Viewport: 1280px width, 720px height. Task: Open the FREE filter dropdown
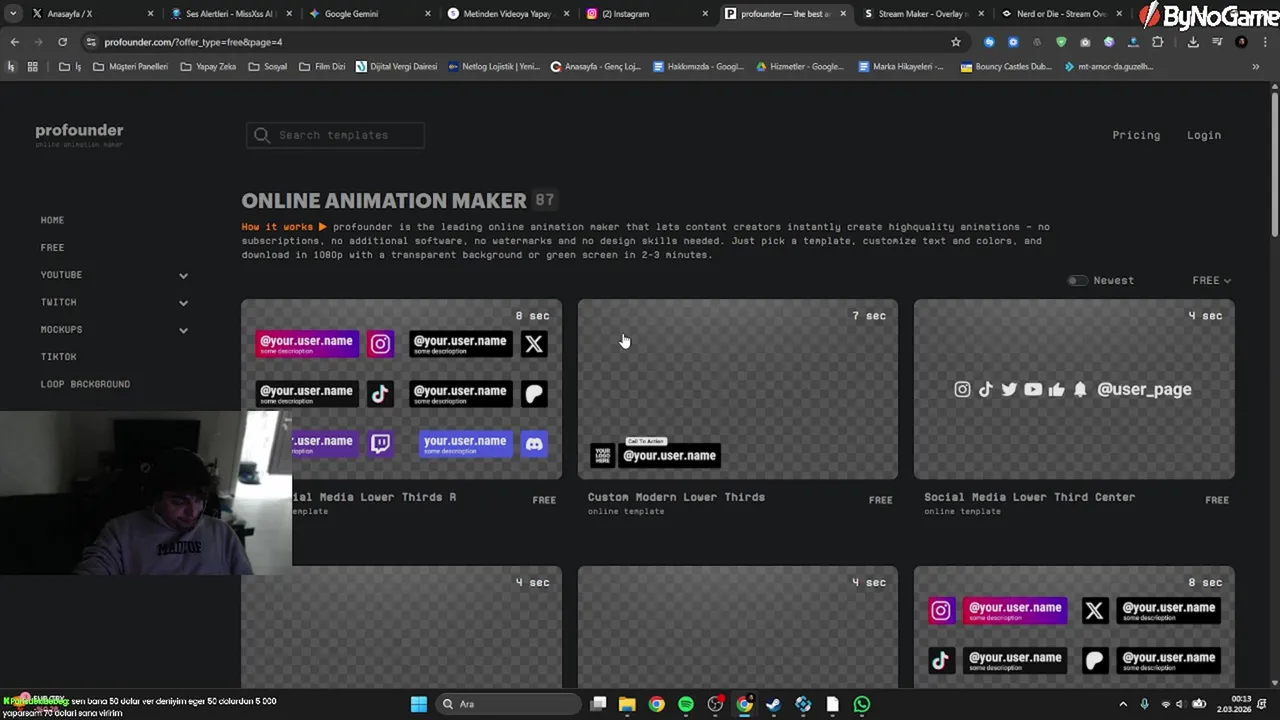(x=1211, y=281)
